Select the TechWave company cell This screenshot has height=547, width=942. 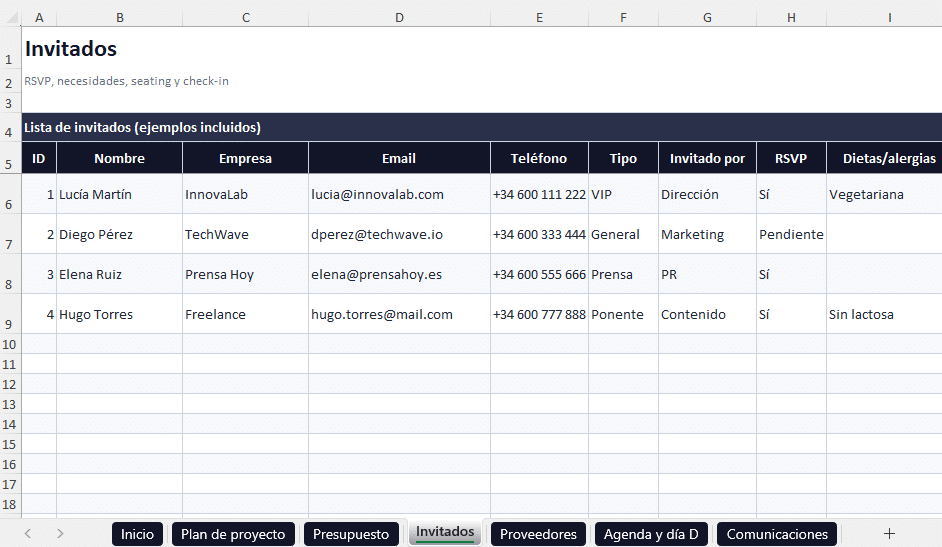tap(246, 234)
